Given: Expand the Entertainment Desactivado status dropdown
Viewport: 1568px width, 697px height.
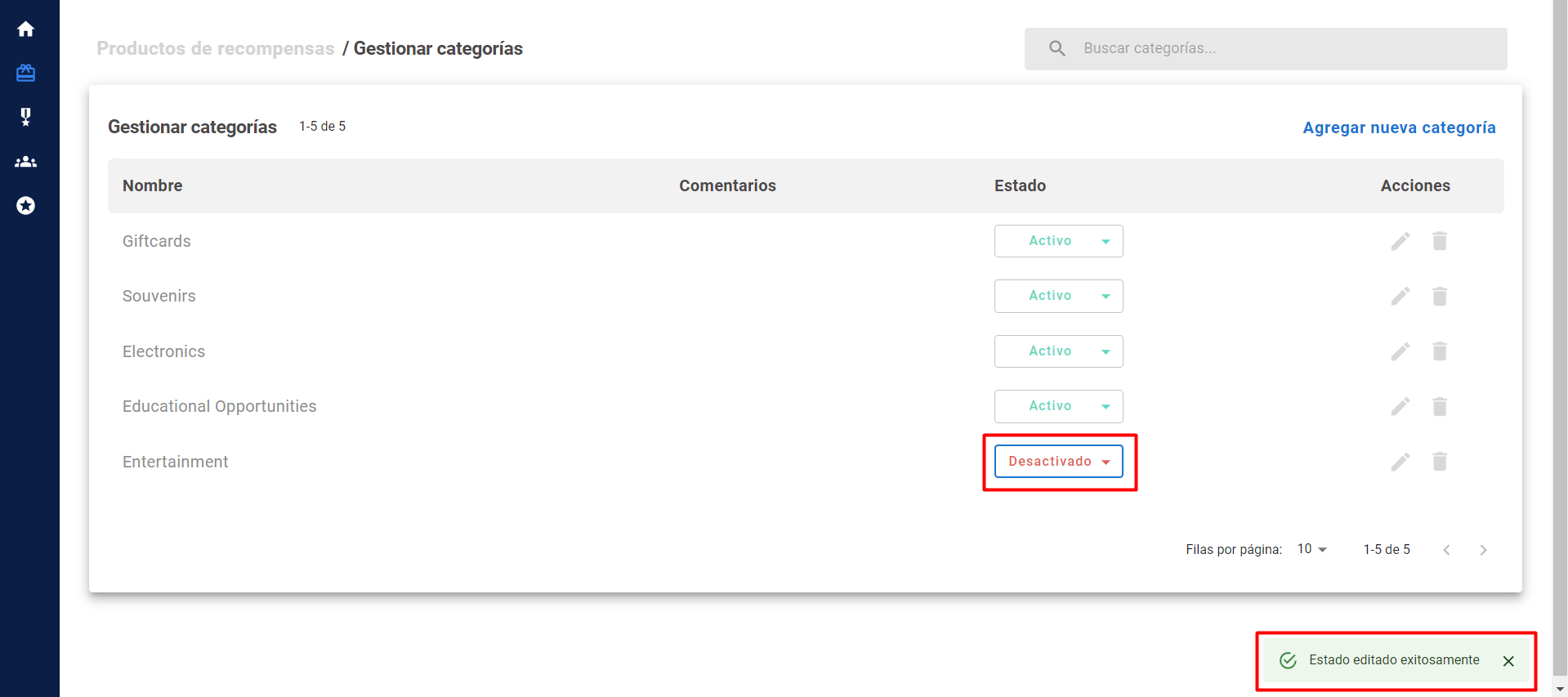Looking at the screenshot, I should pyautogui.click(x=1058, y=462).
